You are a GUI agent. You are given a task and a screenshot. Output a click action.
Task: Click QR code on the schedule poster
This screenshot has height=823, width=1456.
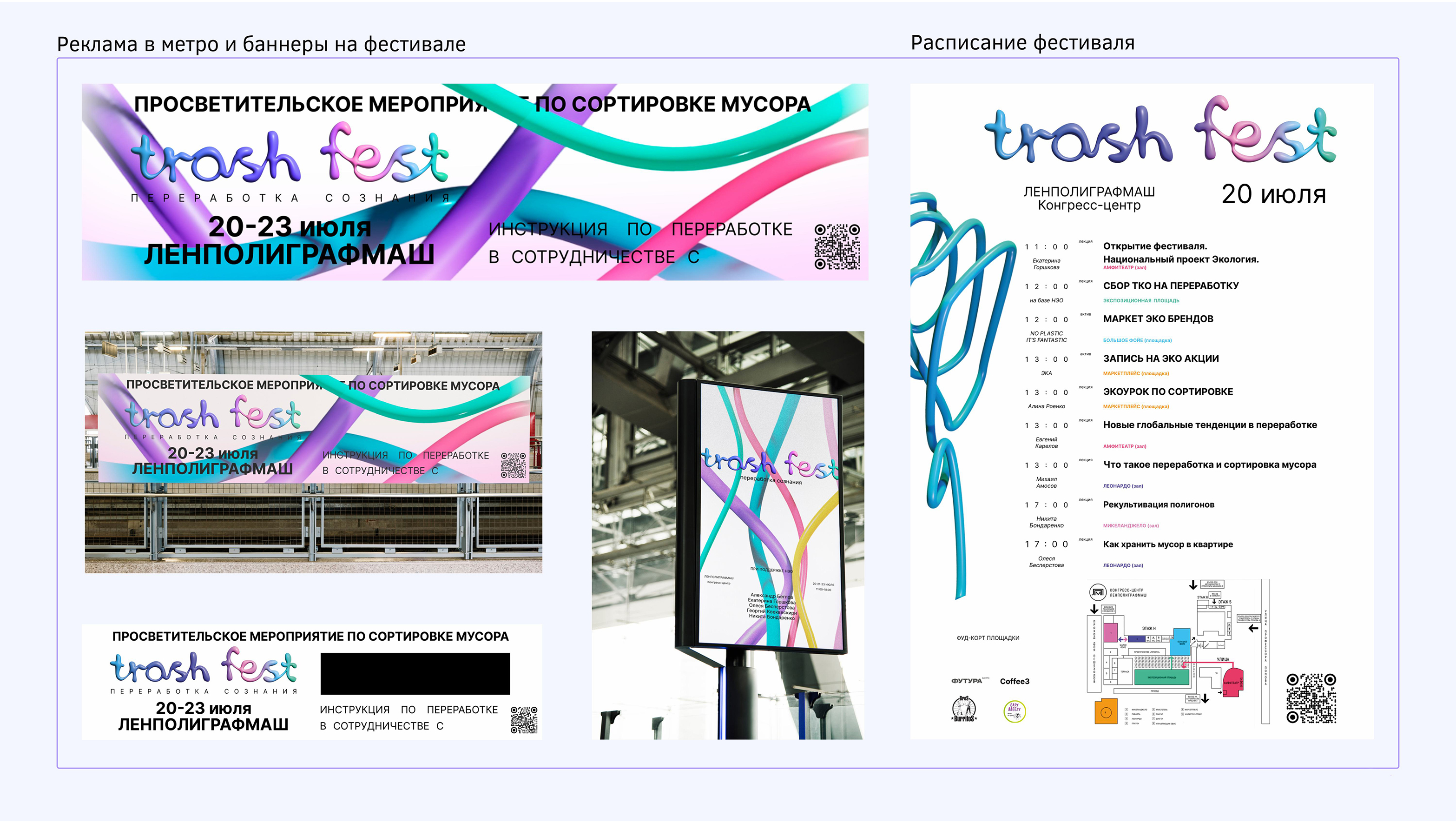tap(1311, 698)
